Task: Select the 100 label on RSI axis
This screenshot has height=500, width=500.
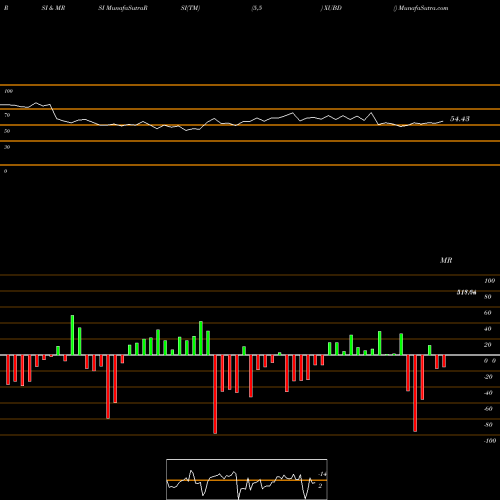Action: (x=8, y=91)
